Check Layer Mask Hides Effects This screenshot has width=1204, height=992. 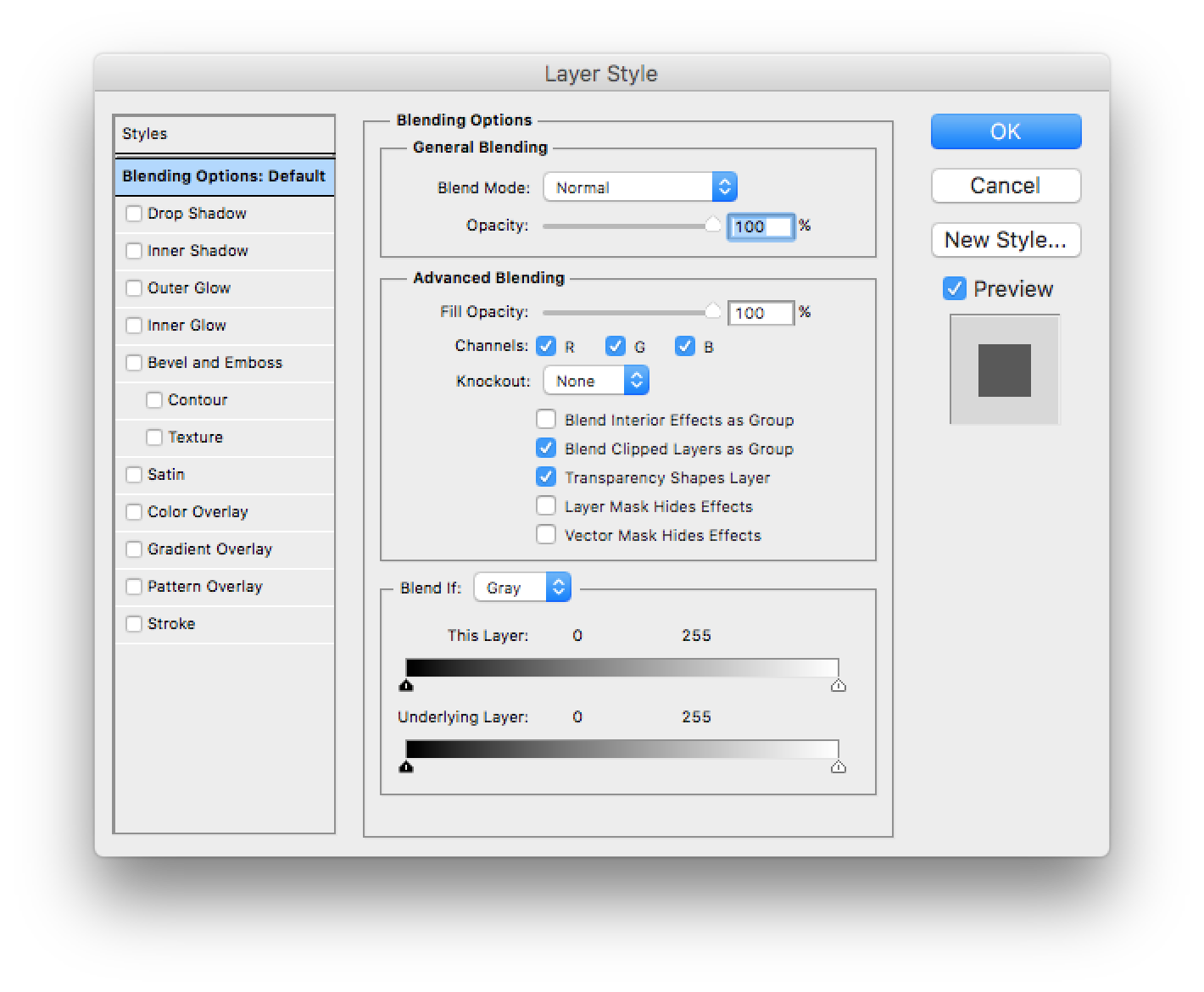(x=546, y=506)
